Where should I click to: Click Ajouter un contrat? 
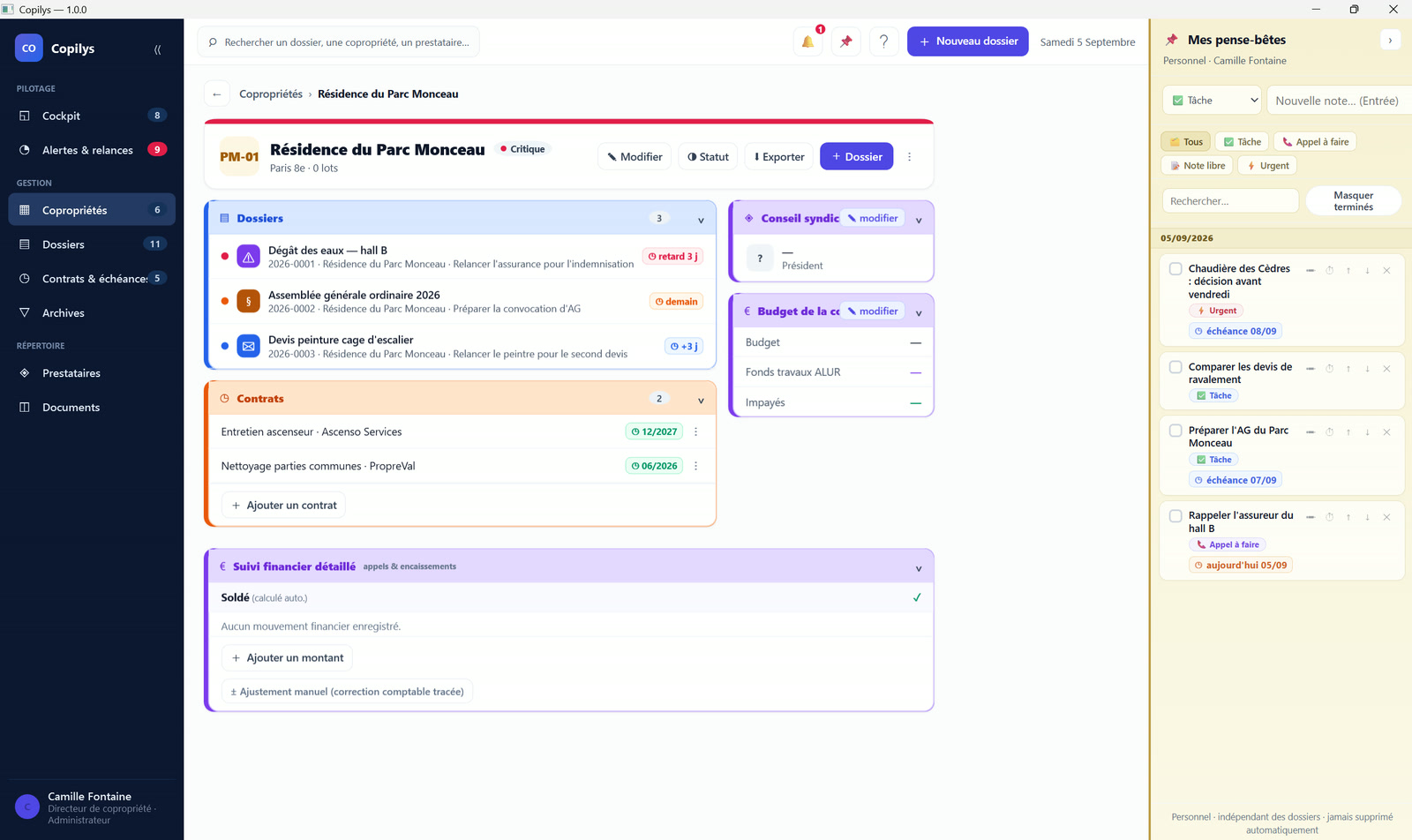click(283, 506)
